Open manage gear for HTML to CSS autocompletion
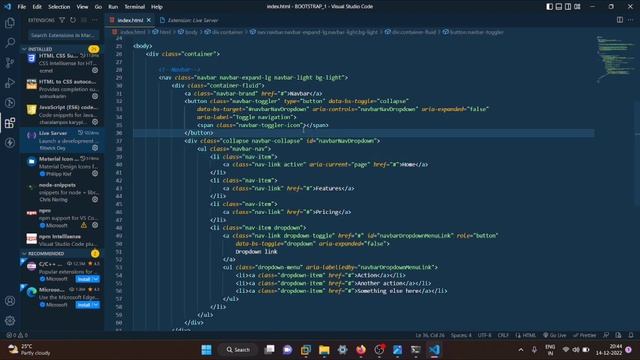The image size is (640, 360). [95, 96]
